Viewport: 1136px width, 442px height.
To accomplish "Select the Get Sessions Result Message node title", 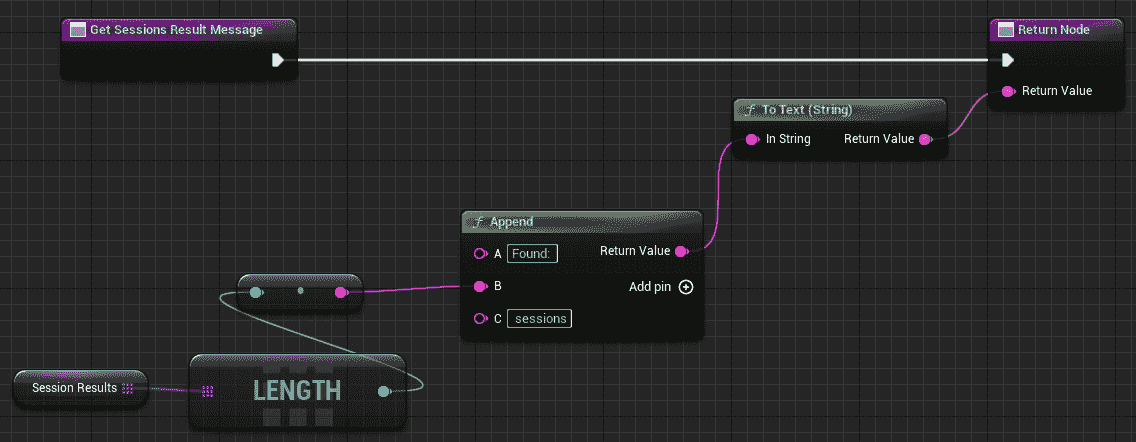I will [x=176, y=30].
